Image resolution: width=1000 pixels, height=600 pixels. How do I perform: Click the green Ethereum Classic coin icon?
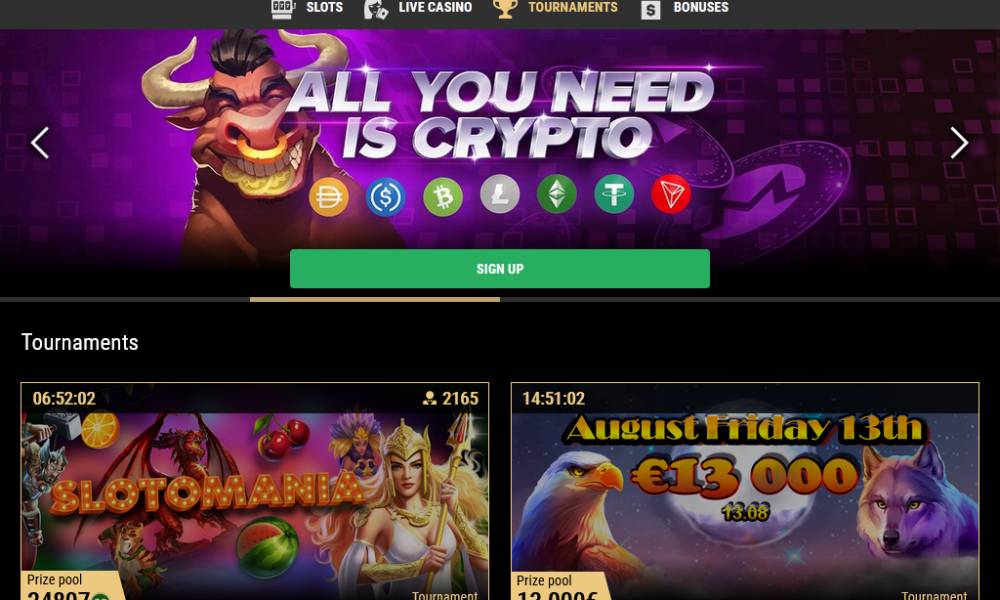tap(557, 194)
